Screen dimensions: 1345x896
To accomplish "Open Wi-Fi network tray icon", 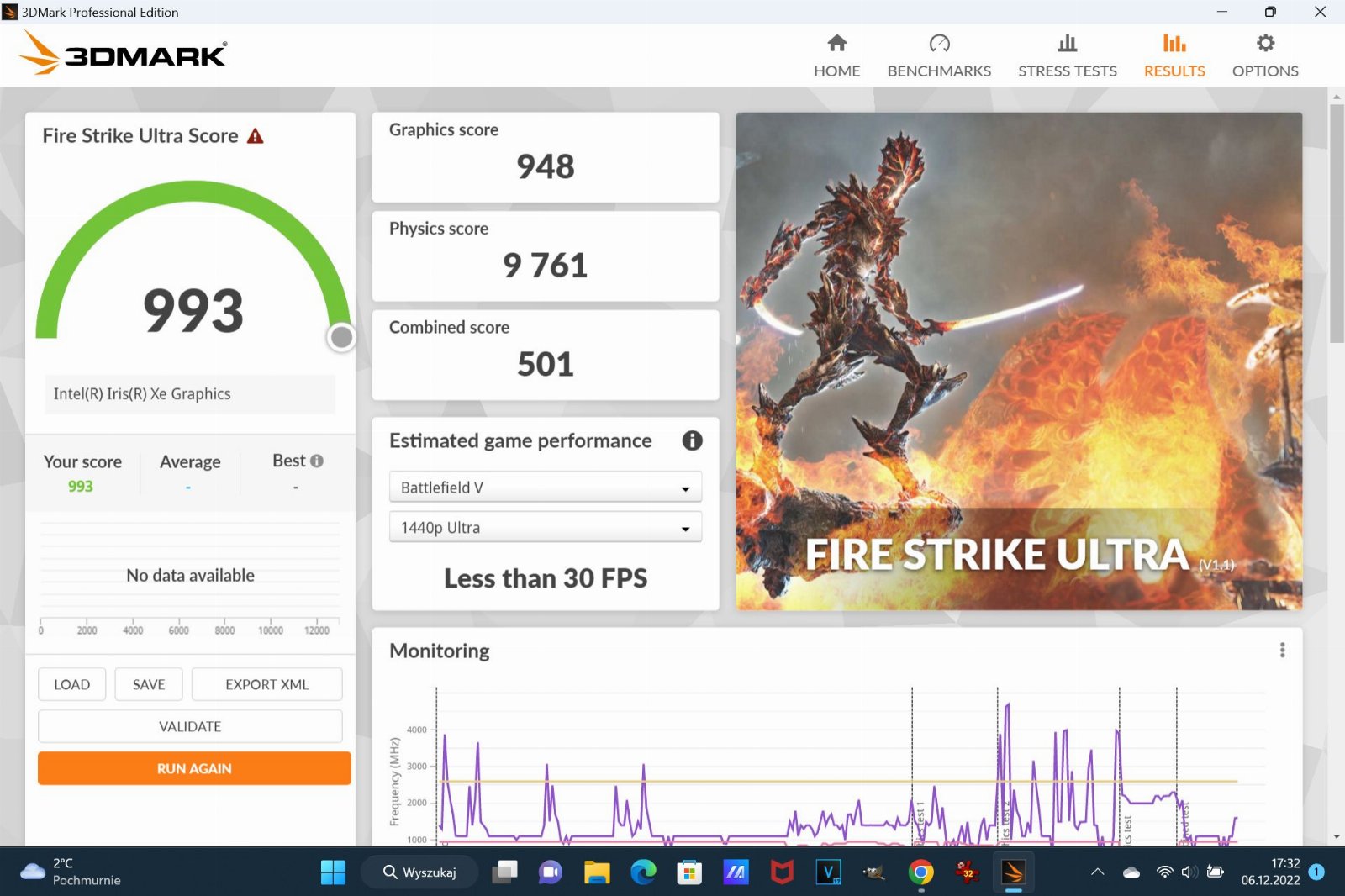I will coord(1164,872).
